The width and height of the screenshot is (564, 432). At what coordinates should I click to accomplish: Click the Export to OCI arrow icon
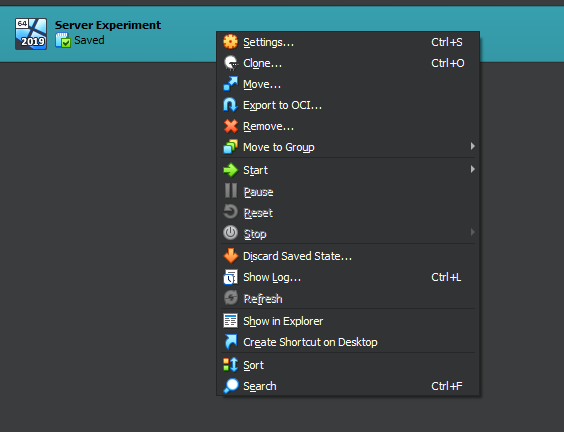pos(230,105)
